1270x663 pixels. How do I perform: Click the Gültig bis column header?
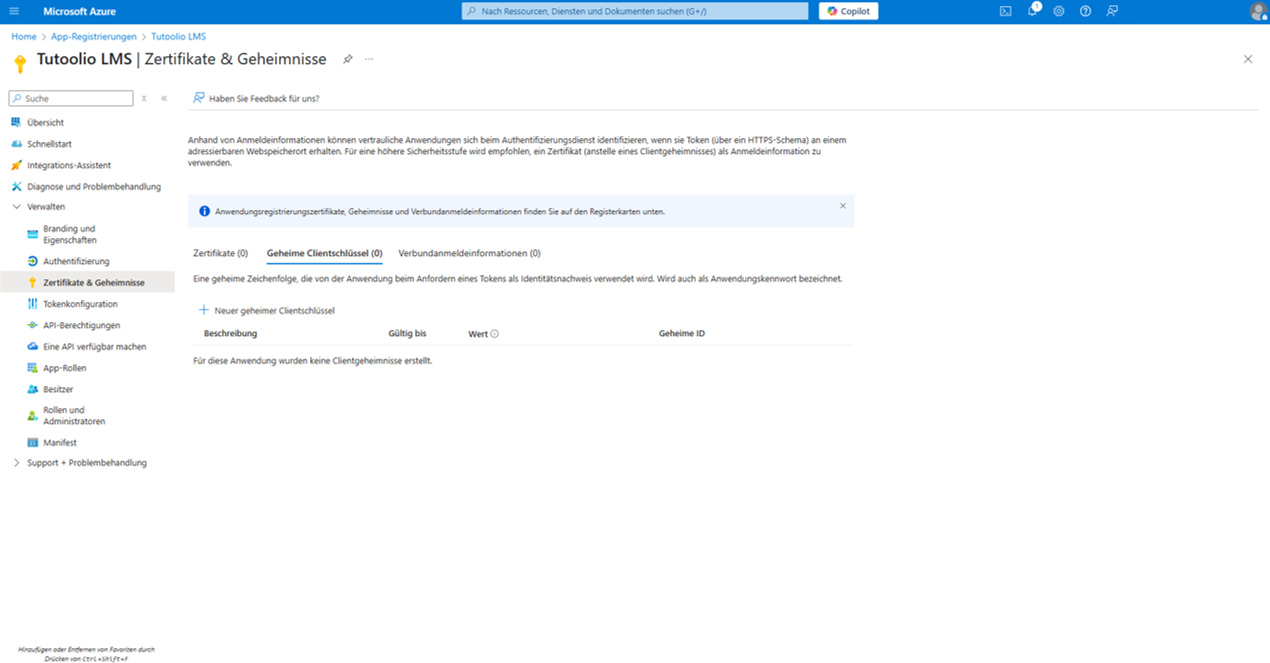click(407, 333)
